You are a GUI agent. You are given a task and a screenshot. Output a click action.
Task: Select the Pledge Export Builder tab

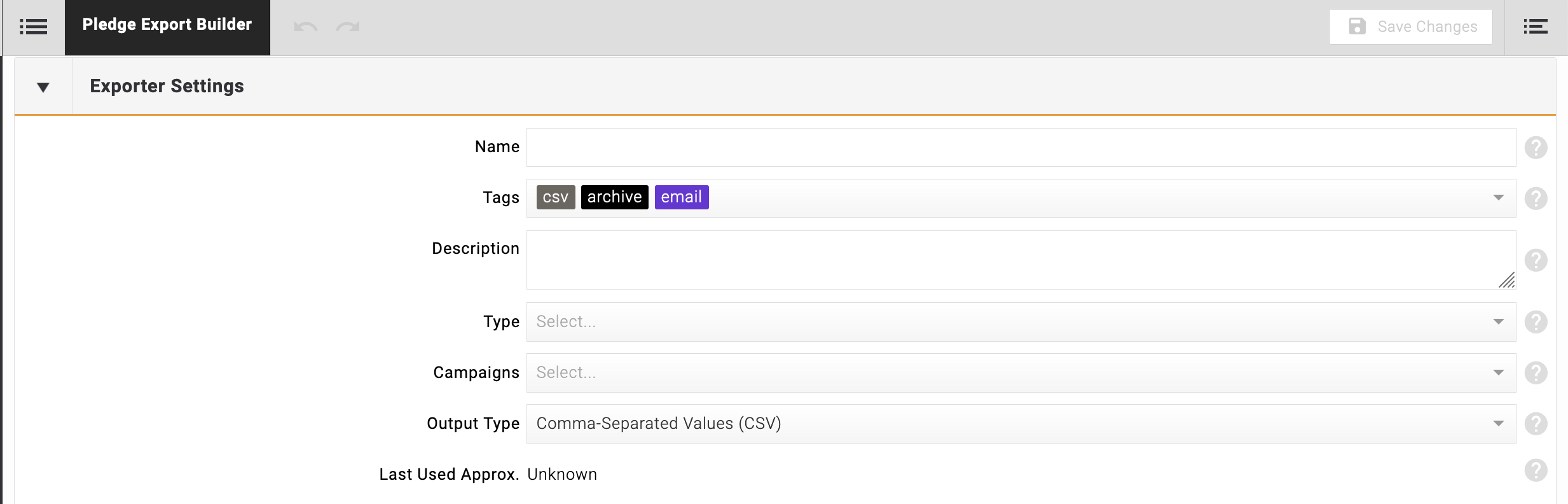click(x=167, y=27)
